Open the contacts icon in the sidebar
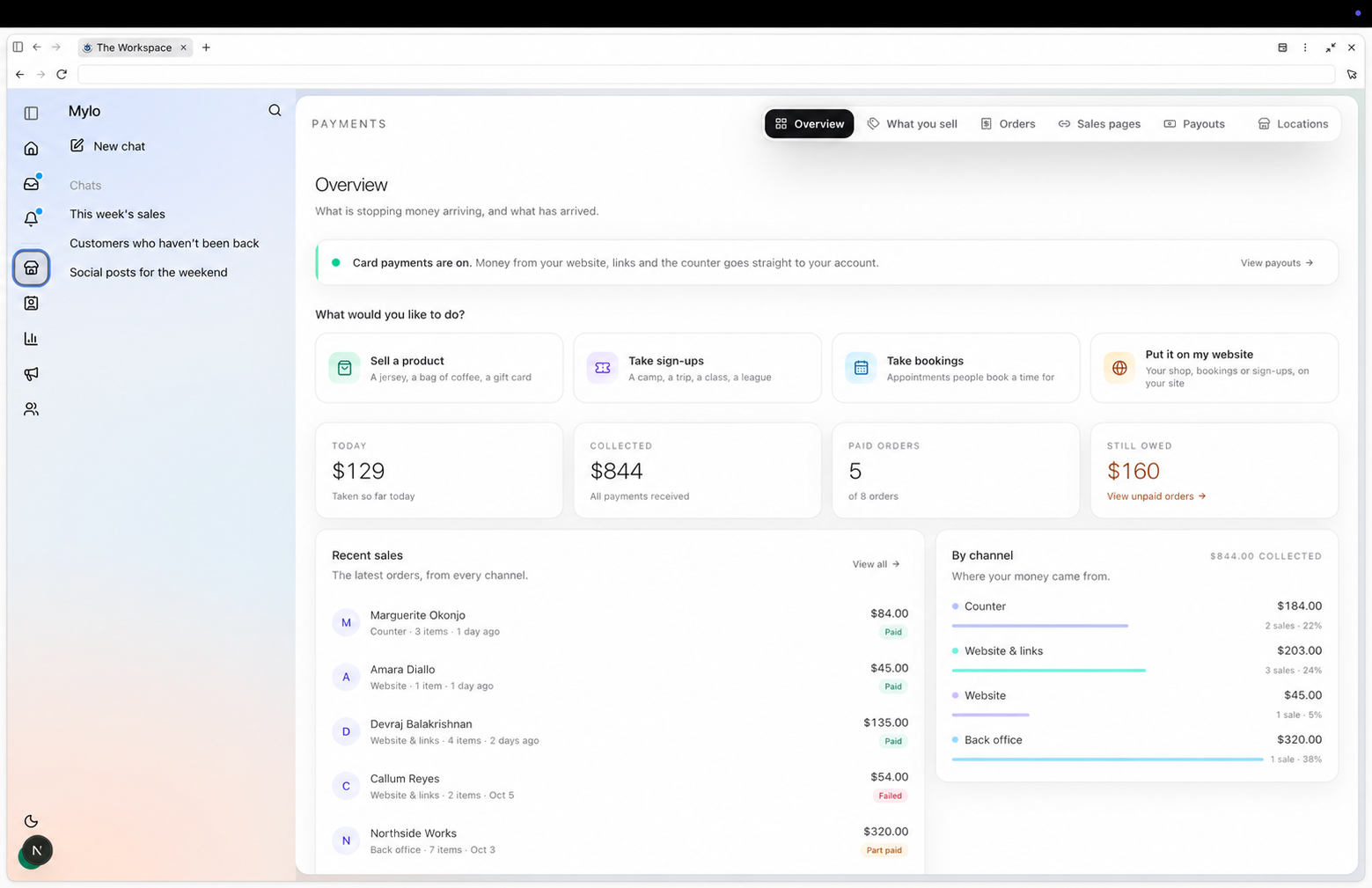 (31, 303)
